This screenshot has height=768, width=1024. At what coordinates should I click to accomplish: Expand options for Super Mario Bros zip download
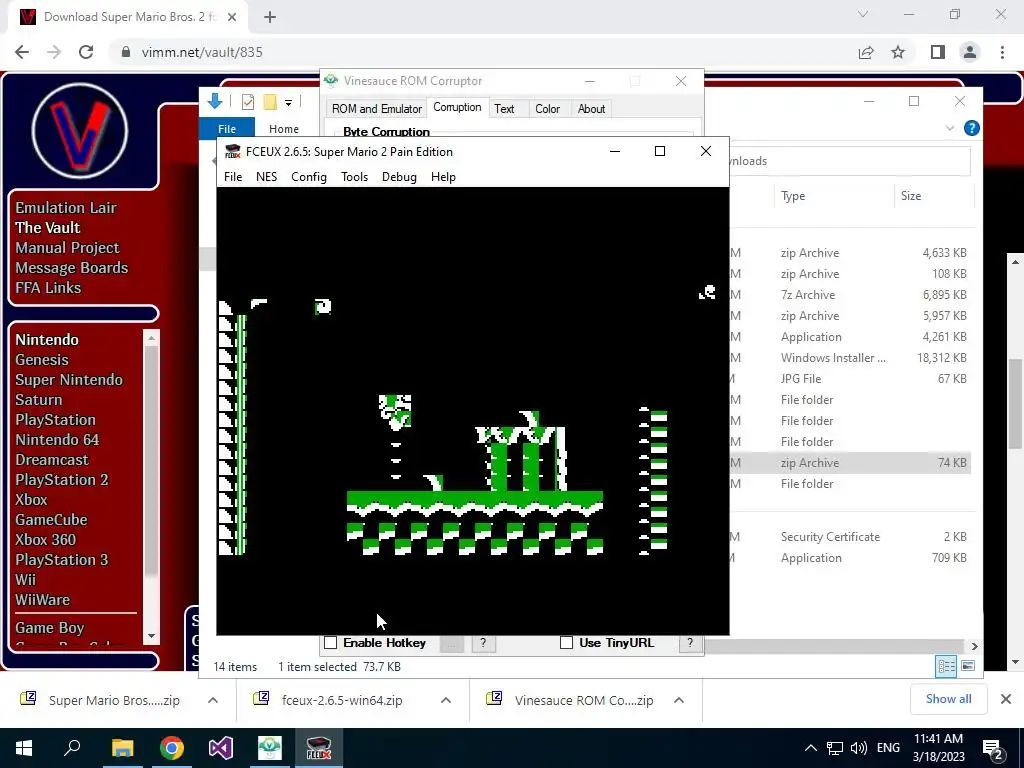(213, 700)
